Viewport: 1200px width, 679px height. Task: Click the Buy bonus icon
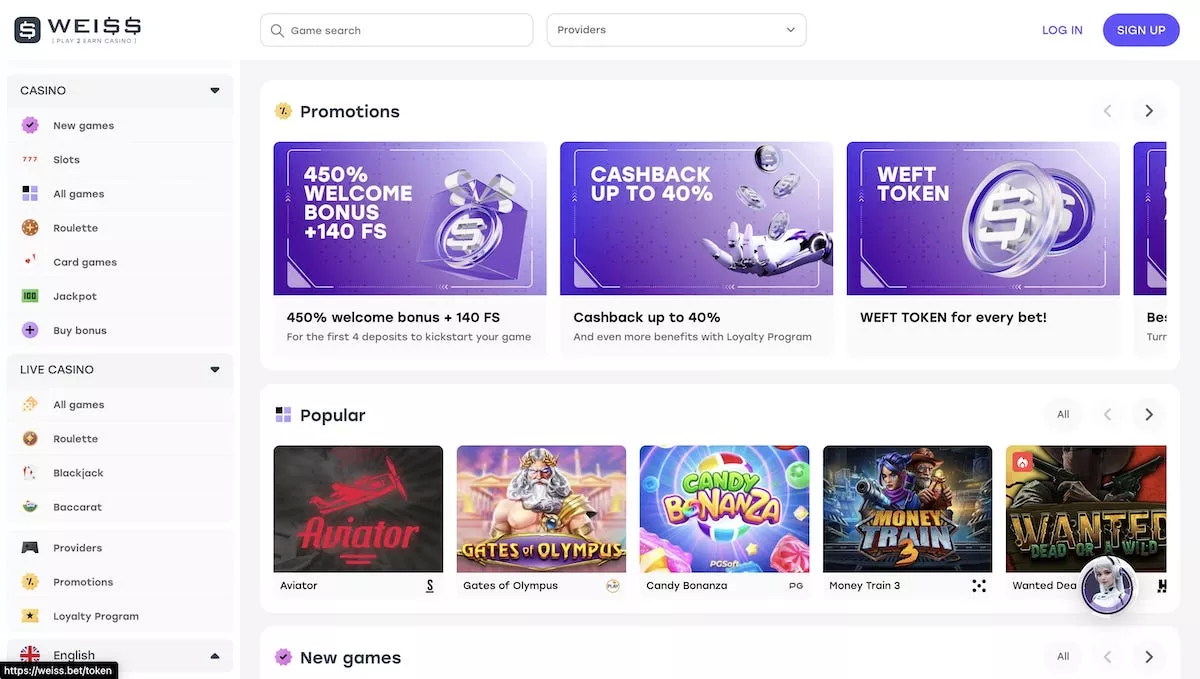[x=30, y=329]
